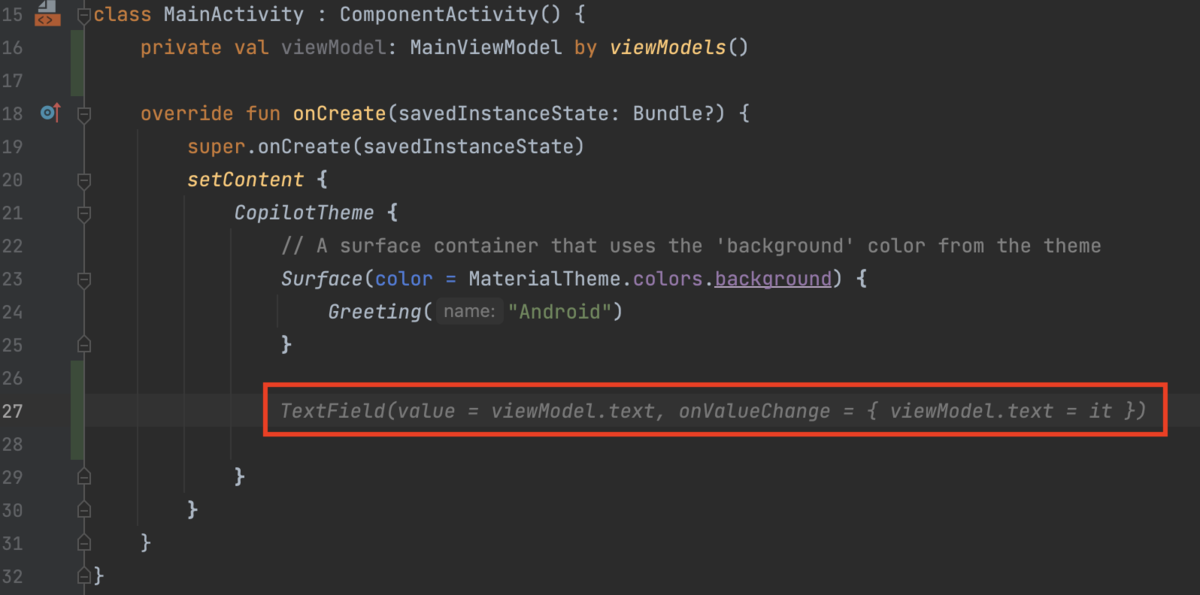This screenshot has width=1200, height=595.
Task: Click line number 16 in the gutter
Action: click(13, 47)
